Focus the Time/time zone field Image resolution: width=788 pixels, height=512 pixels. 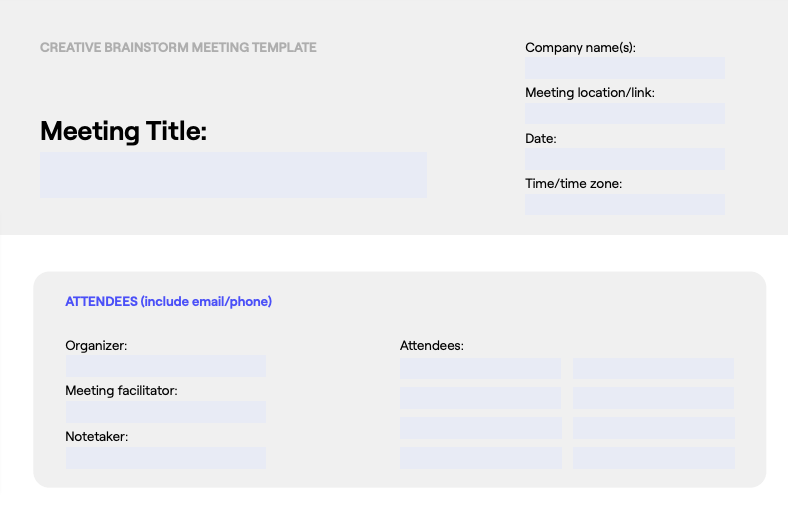(x=625, y=204)
